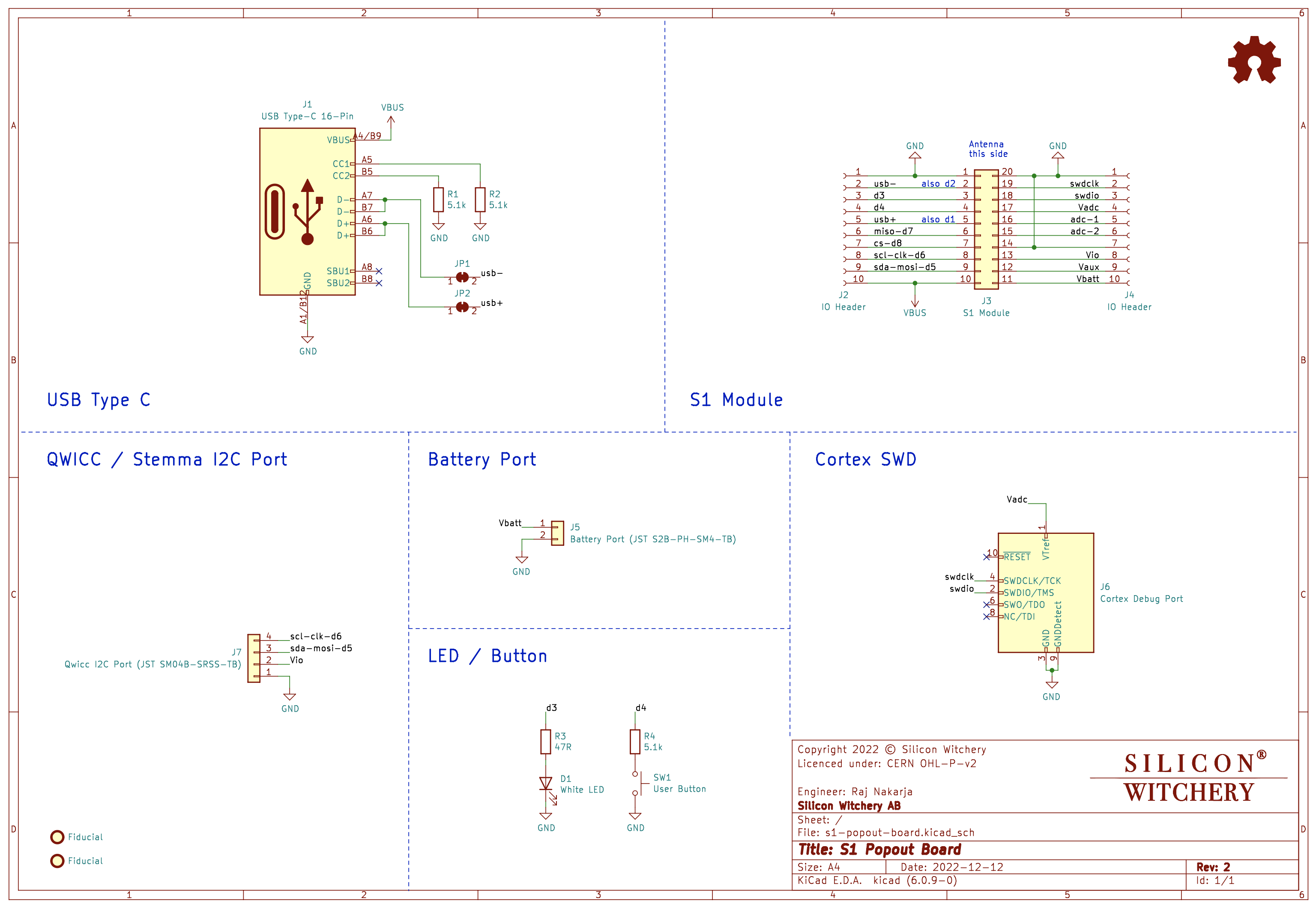Click the 'S1 Module' section title
The height and width of the screenshot is (910, 1316).
point(736,400)
